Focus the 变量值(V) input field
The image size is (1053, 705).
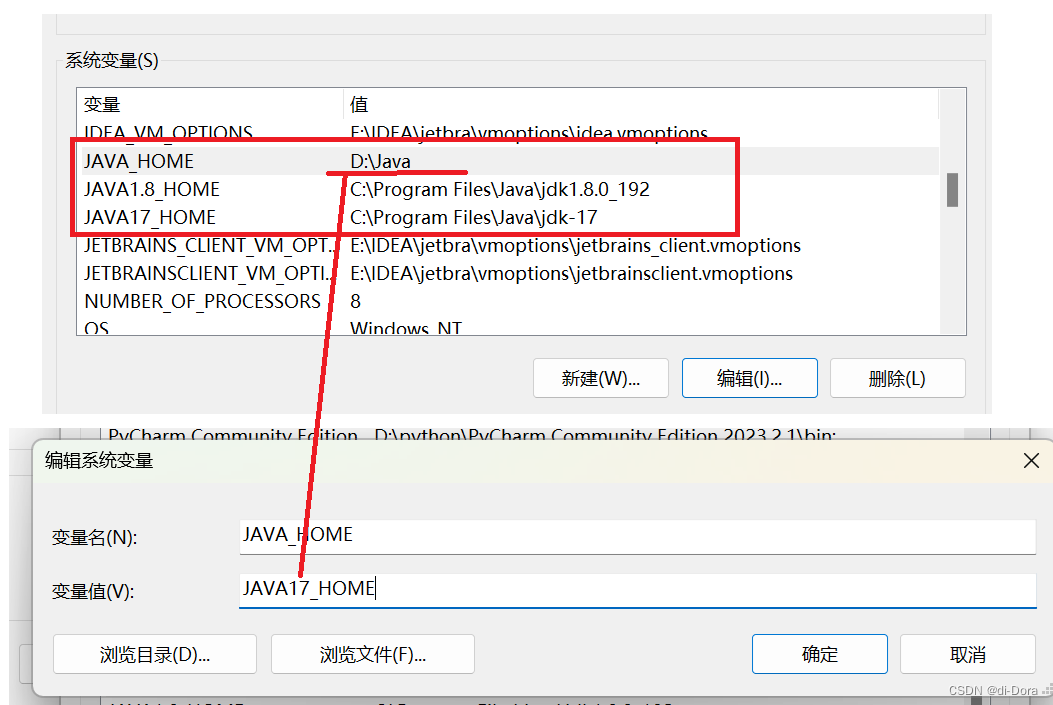coord(637,590)
